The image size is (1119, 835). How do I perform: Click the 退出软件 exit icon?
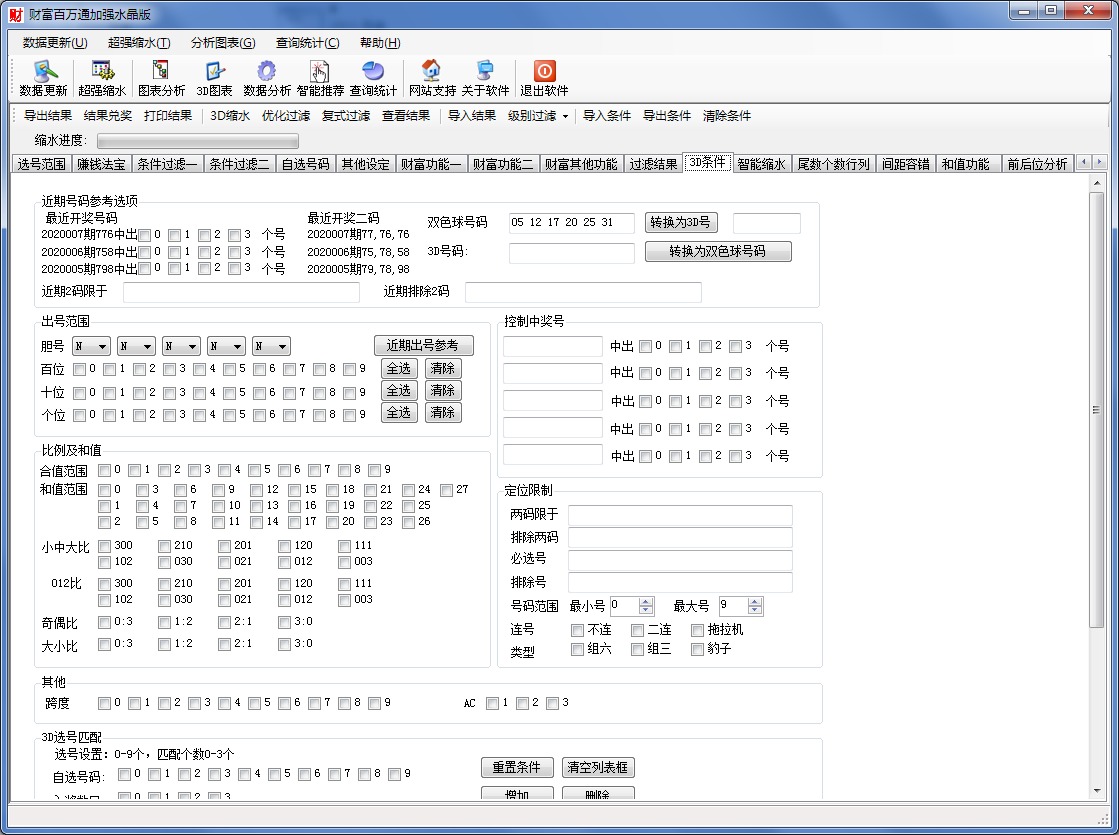544,72
